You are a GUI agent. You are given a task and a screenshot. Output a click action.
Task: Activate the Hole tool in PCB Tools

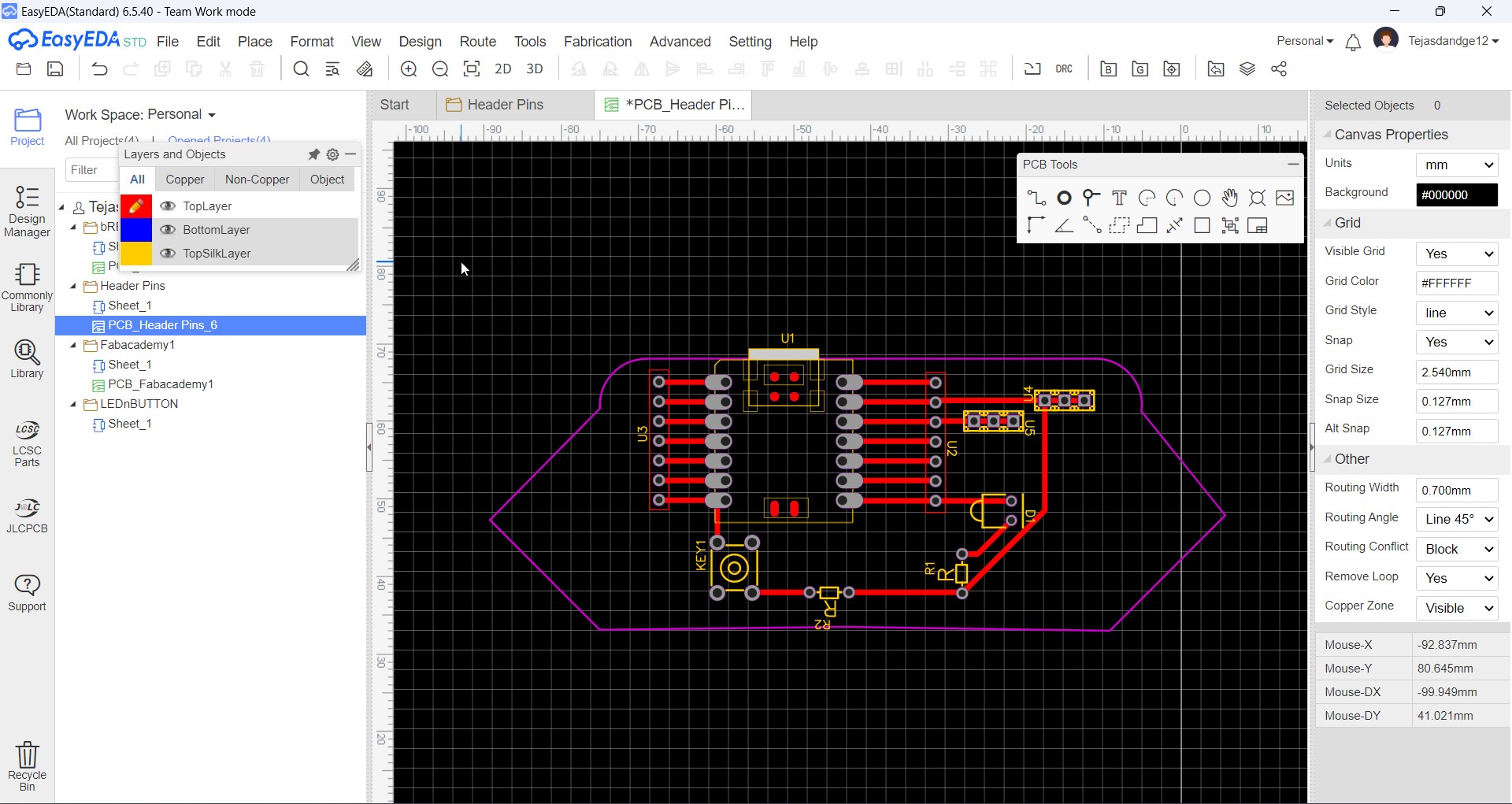[x=1258, y=198]
